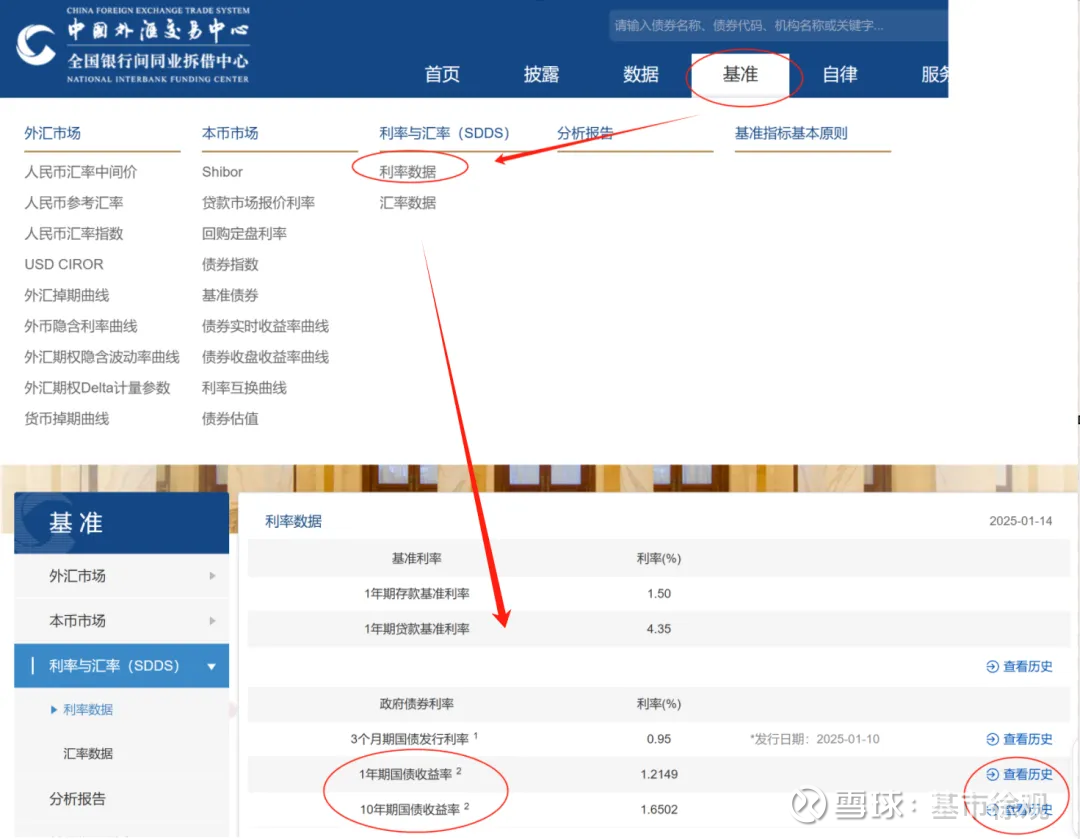Open 人民币汇率中间价 link
This screenshot has width=1080, height=839.
[x=81, y=172]
